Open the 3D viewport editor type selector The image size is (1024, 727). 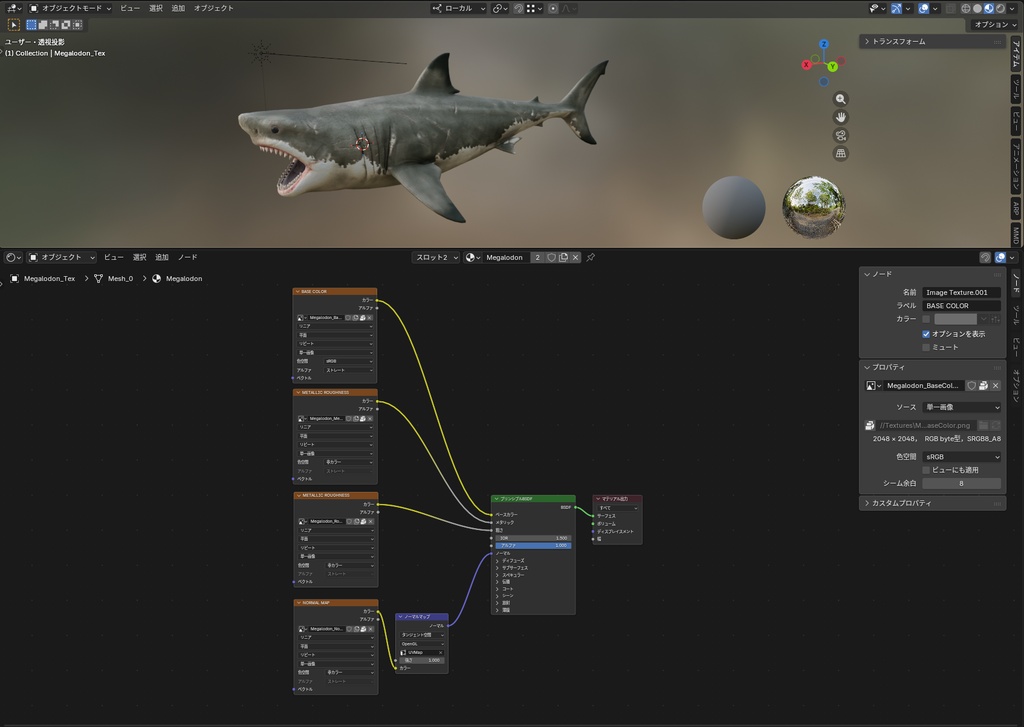(x=13, y=8)
